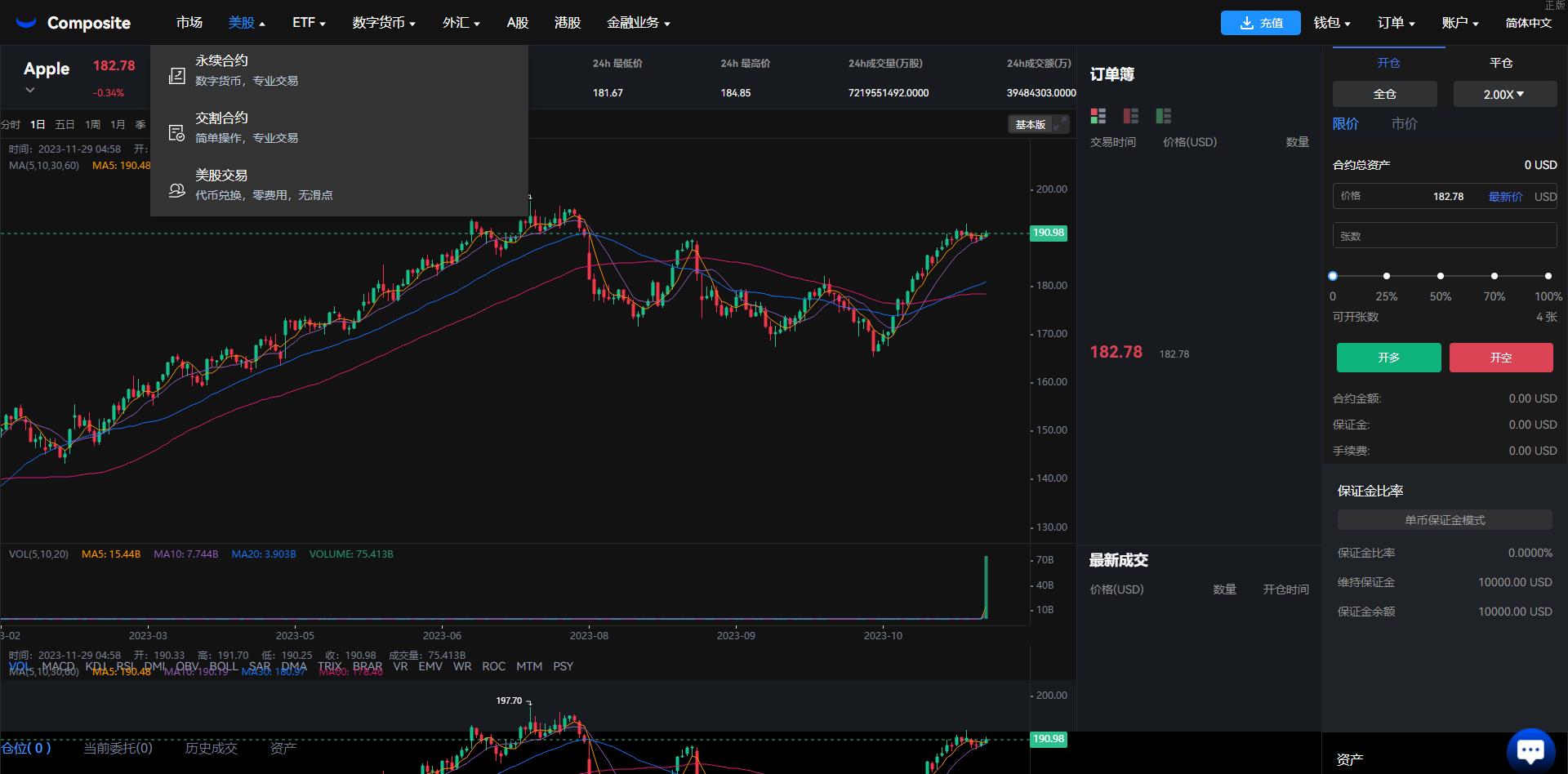The height and width of the screenshot is (774, 1568).
Task: Click the green 开多 button
Action: 1388,358
